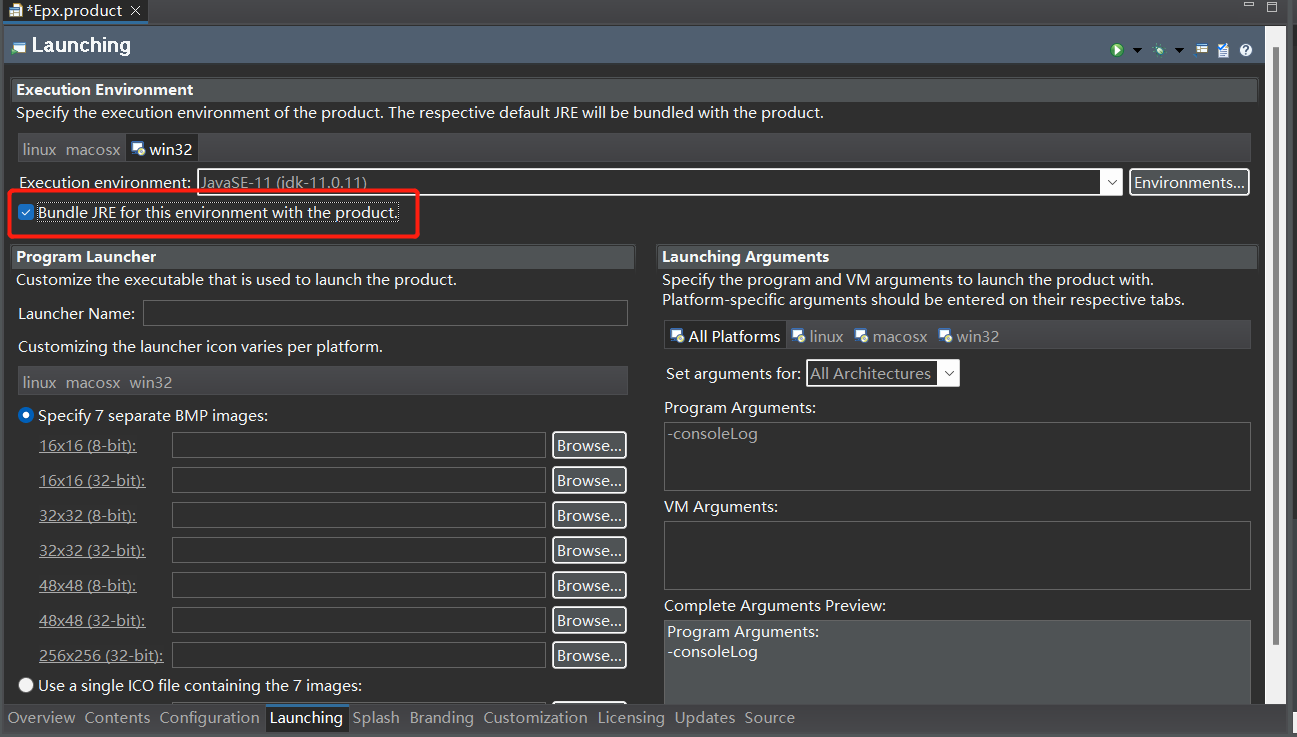Expand the debug launch dropdown arrow
Screen dimensions: 1297x737
(x=1179, y=50)
